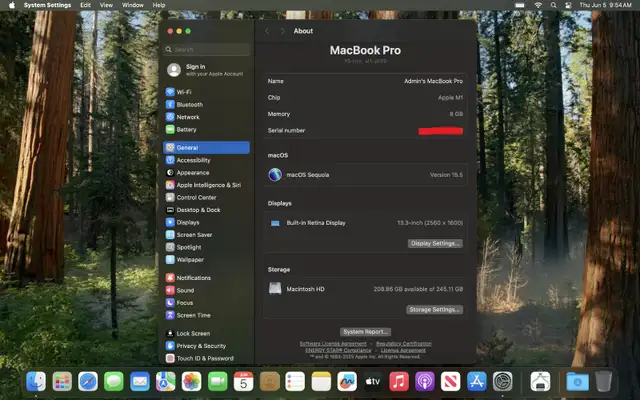The height and width of the screenshot is (400, 640).
Task: Open Privacy & Security settings
Action: (x=206, y=346)
